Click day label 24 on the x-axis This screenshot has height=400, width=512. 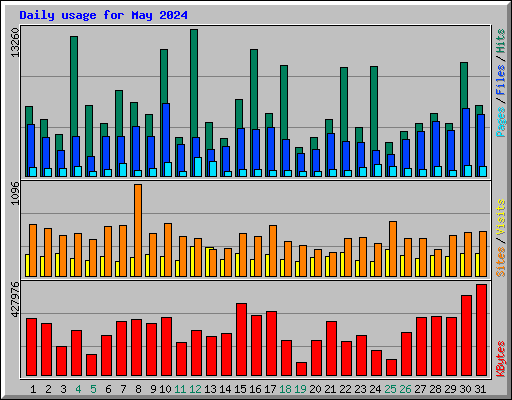pyautogui.click(x=375, y=389)
